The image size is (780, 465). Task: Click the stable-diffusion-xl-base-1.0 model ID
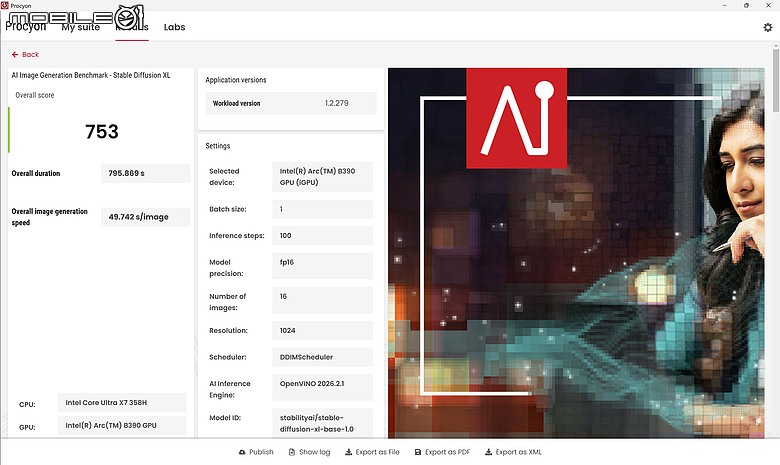coord(322,423)
